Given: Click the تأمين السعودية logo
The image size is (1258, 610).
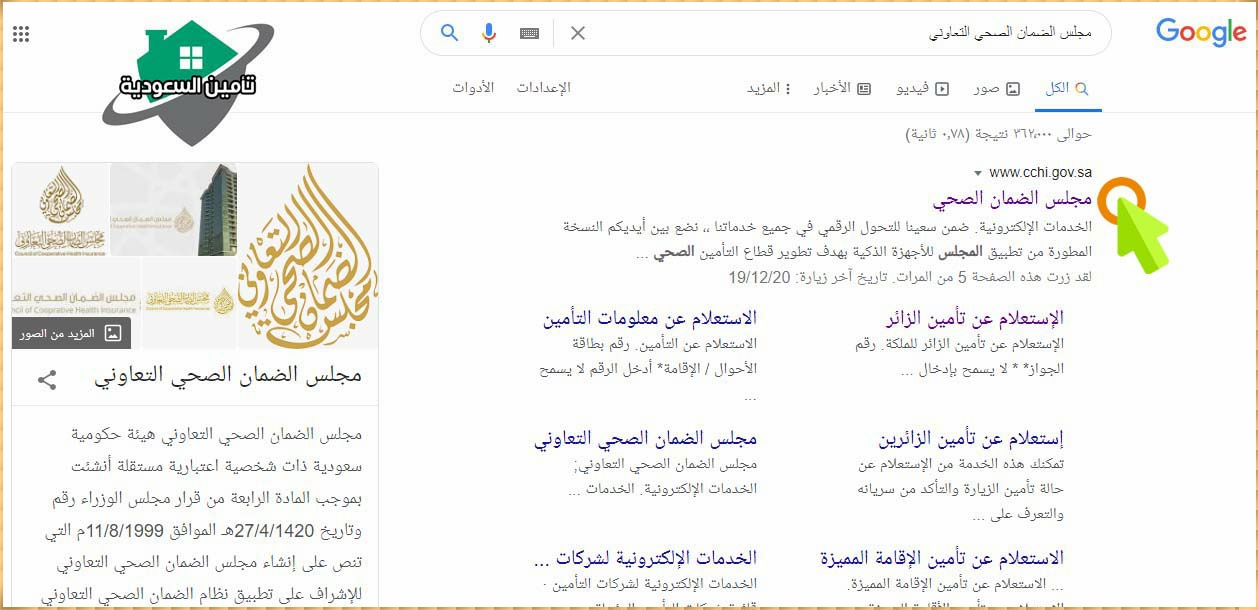Looking at the screenshot, I should [187, 84].
